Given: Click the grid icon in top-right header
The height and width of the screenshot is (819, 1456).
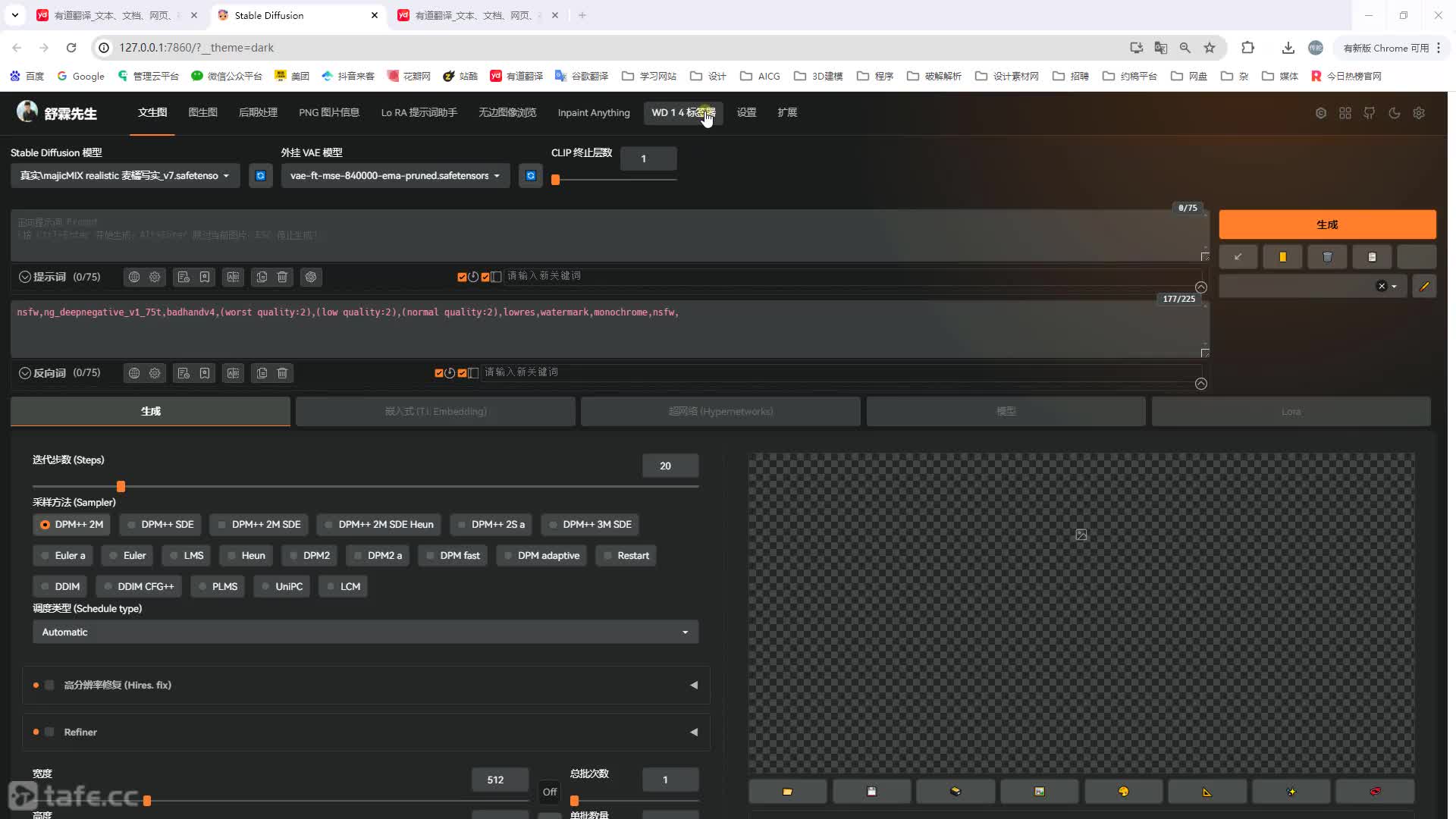Looking at the screenshot, I should (1345, 113).
